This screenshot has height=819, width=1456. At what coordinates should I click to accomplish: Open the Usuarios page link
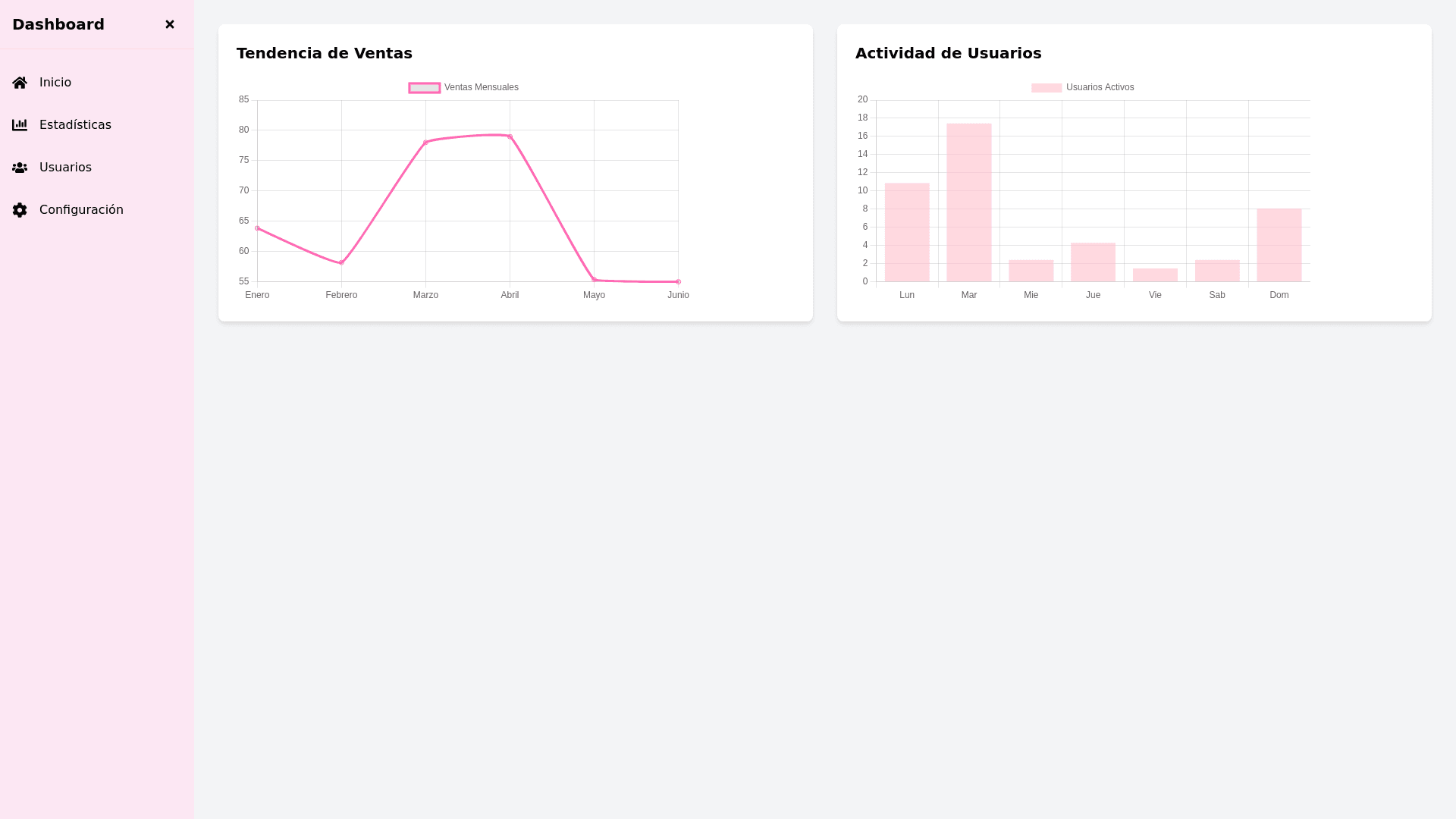pos(65,168)
